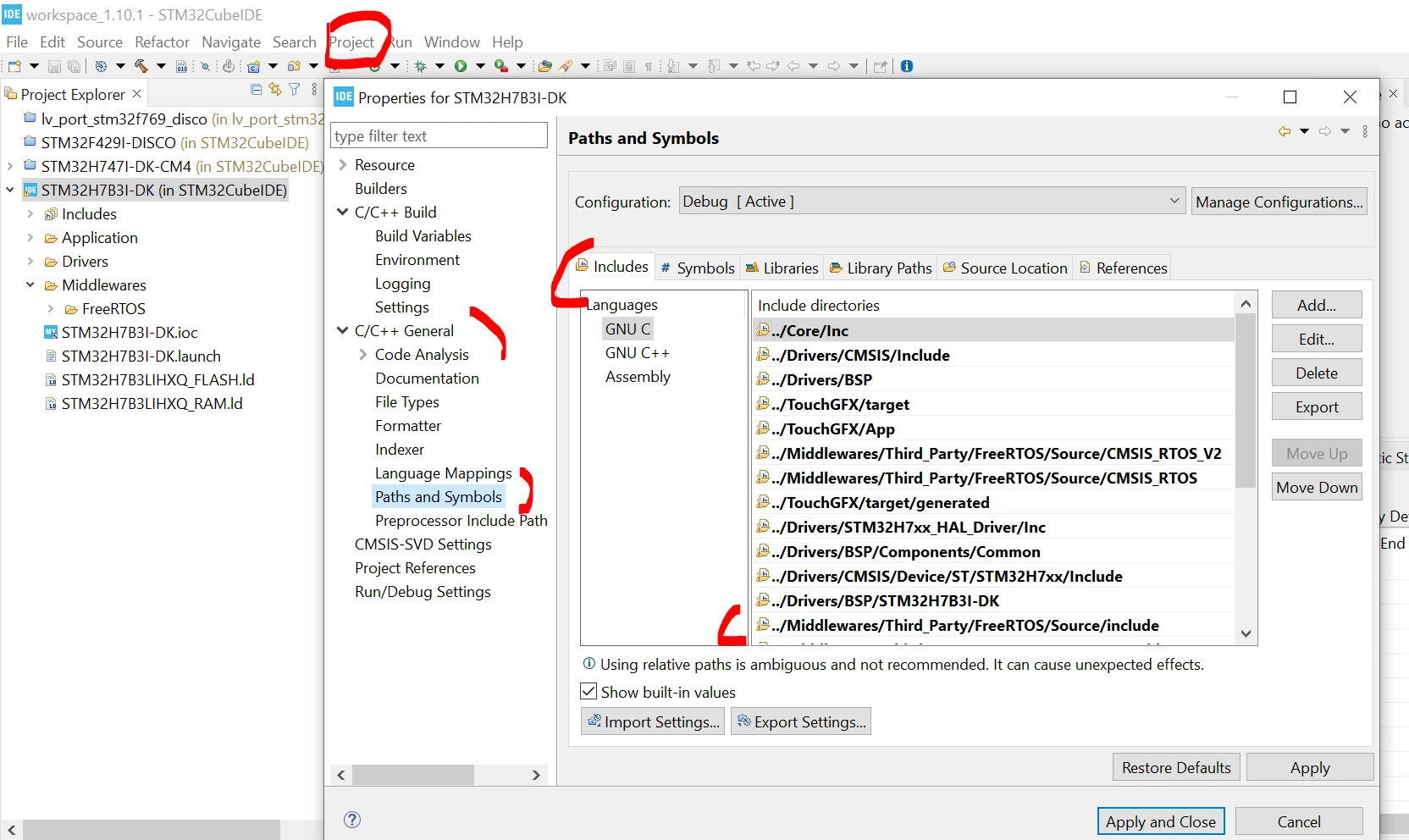
Task: Click the pen/marker toolbar icon
Action: pyautogui.click(x=566, y=66)
